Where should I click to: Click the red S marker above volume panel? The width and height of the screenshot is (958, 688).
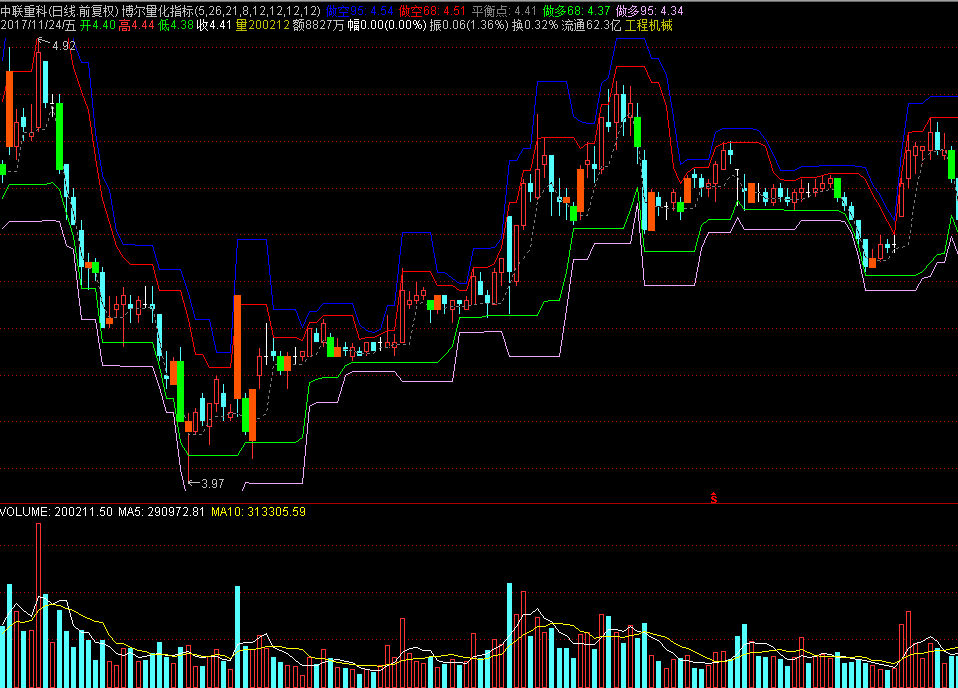[714, 498]
